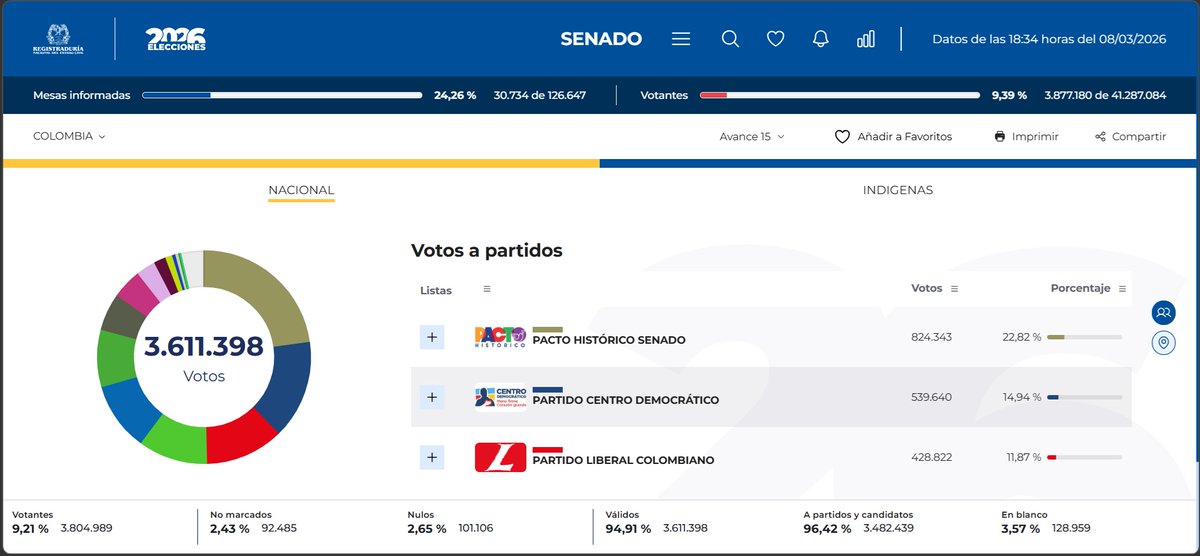
Task: Click the Válidos 94,91 % stat
Action: pyautogui.click(x=658, y=522)
